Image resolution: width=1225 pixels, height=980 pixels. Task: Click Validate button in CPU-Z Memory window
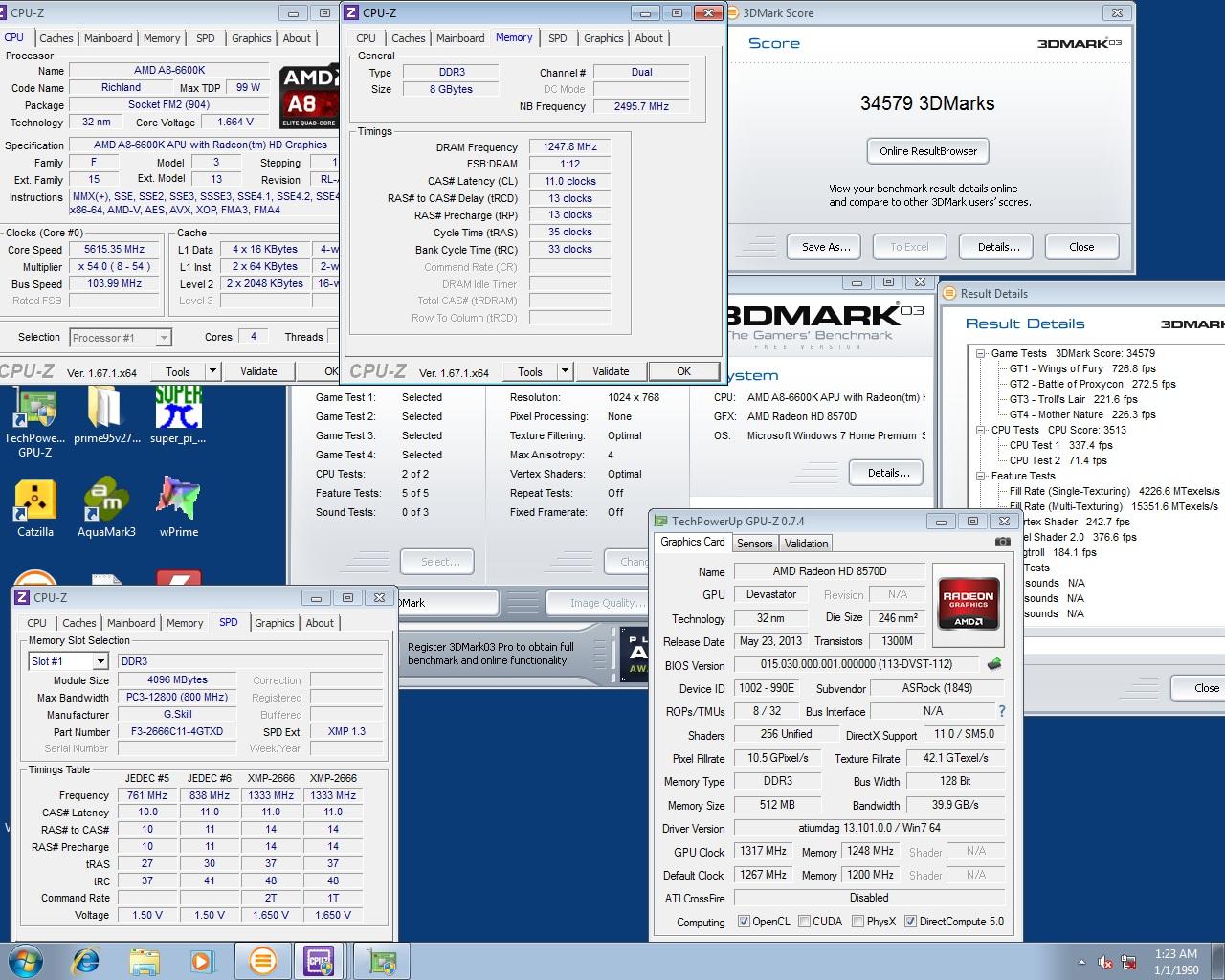611,371
